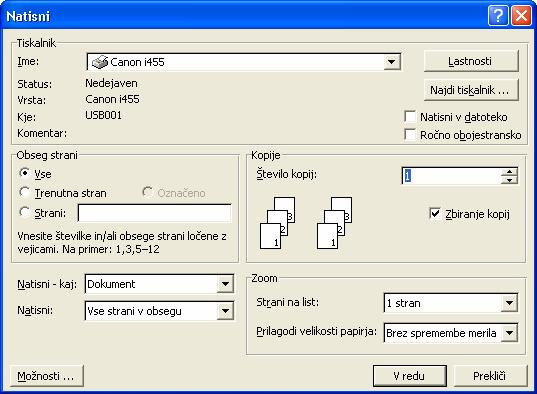Image resolution: width=537 pixels, height=394 pixels.
Task: Select the Strani radio button
Action: (x=25, y=212)
